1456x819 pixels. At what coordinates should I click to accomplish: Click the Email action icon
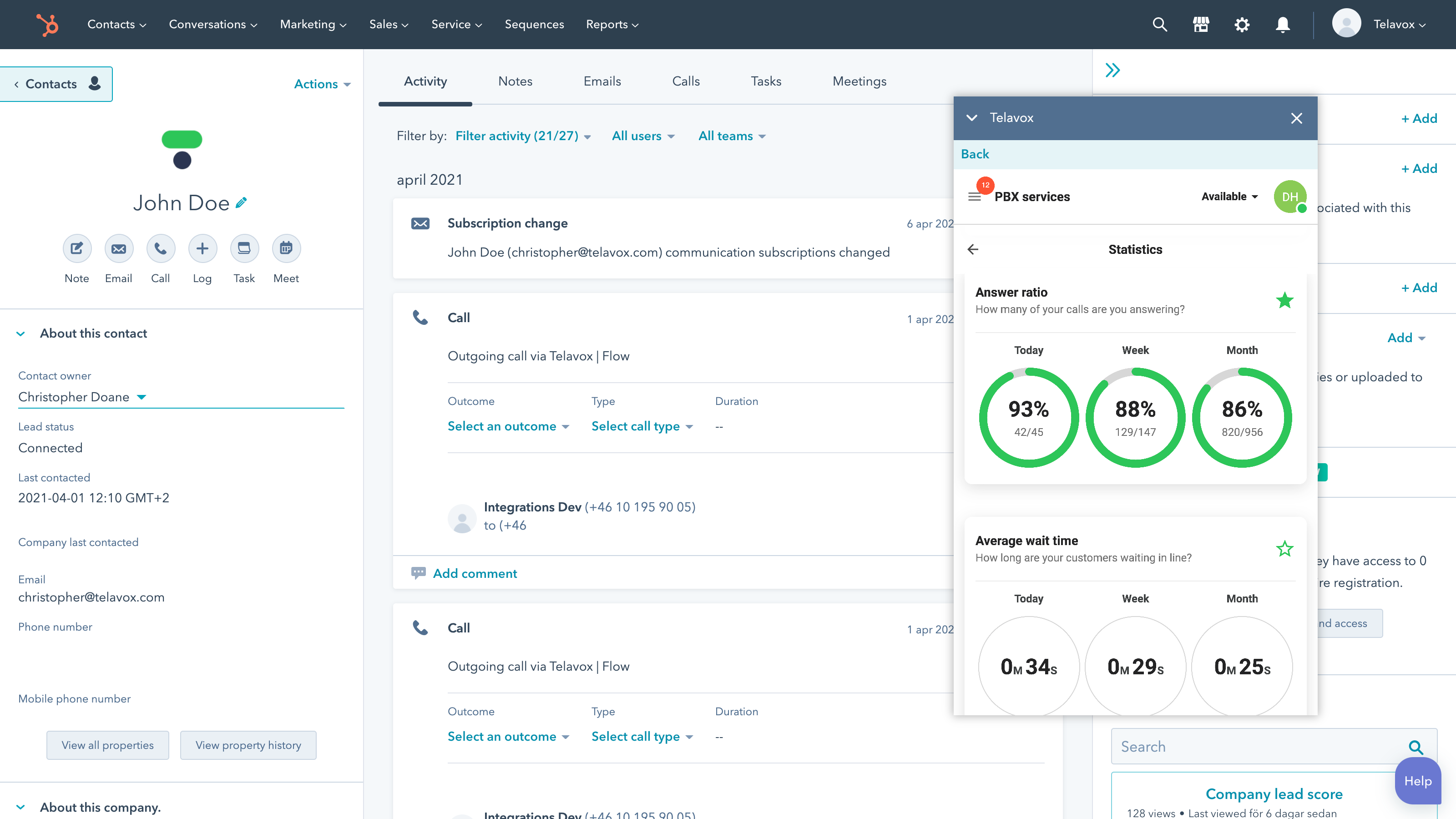tap(119, 248)
